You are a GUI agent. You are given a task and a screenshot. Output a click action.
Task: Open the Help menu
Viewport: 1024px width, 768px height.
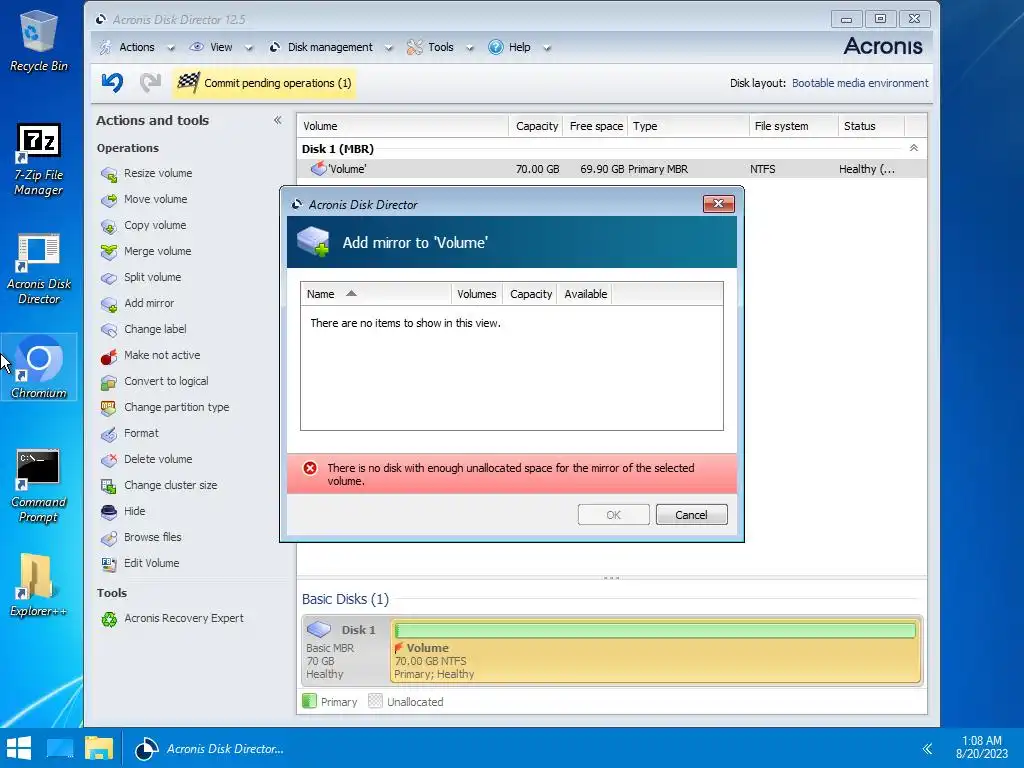pyautogui.click(x=519, y=47)
